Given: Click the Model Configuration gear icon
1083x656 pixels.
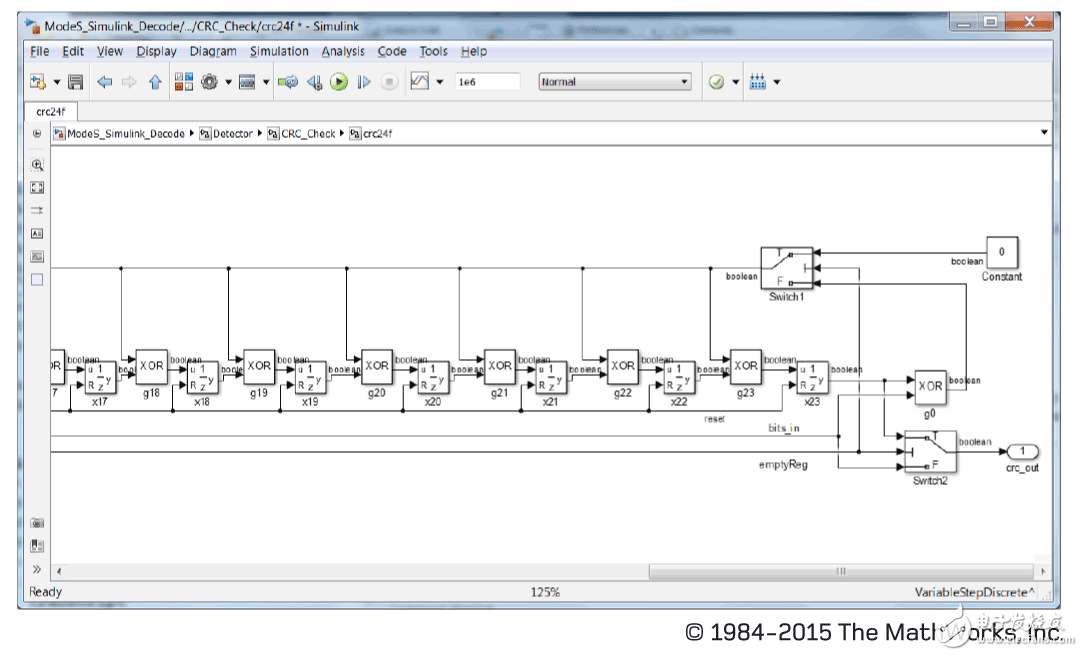Looking at the screenshot, I should pyautogui.click(x=209, y=83).
